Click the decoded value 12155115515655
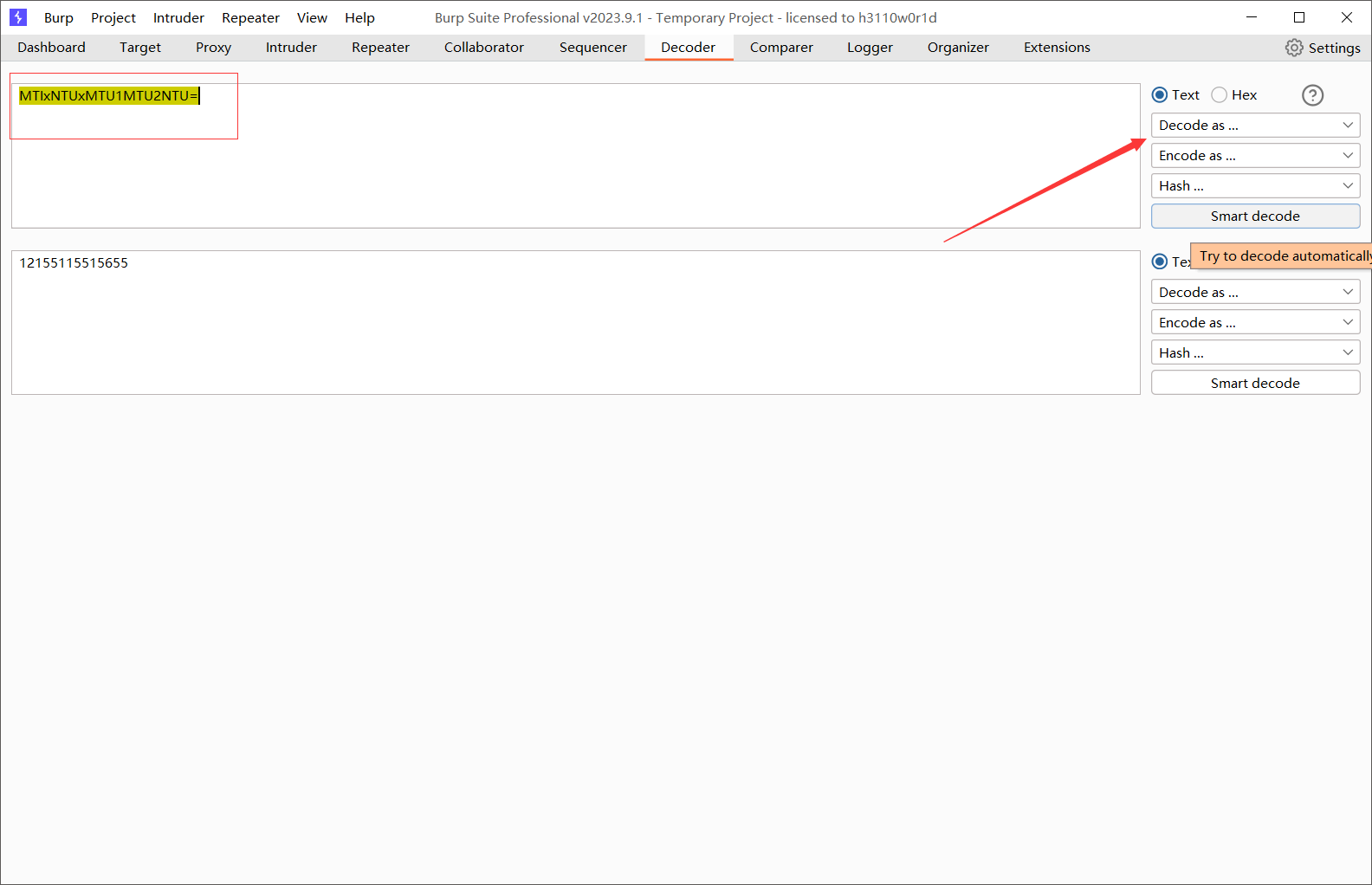The height and width of the screenshot is (885, 1372). pyautogui.click(x=74, y=263)
